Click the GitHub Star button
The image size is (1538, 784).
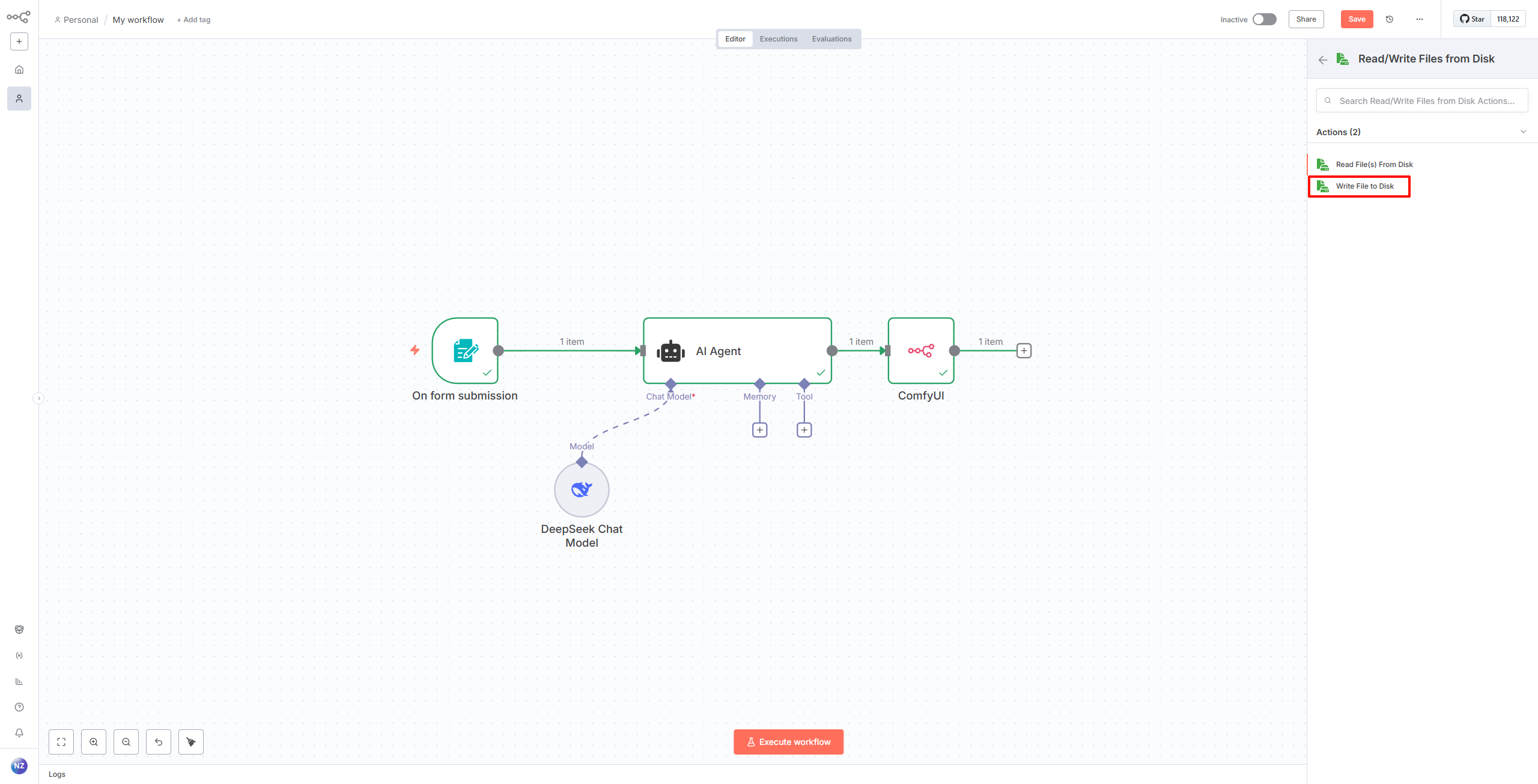tap(1472, 19)
